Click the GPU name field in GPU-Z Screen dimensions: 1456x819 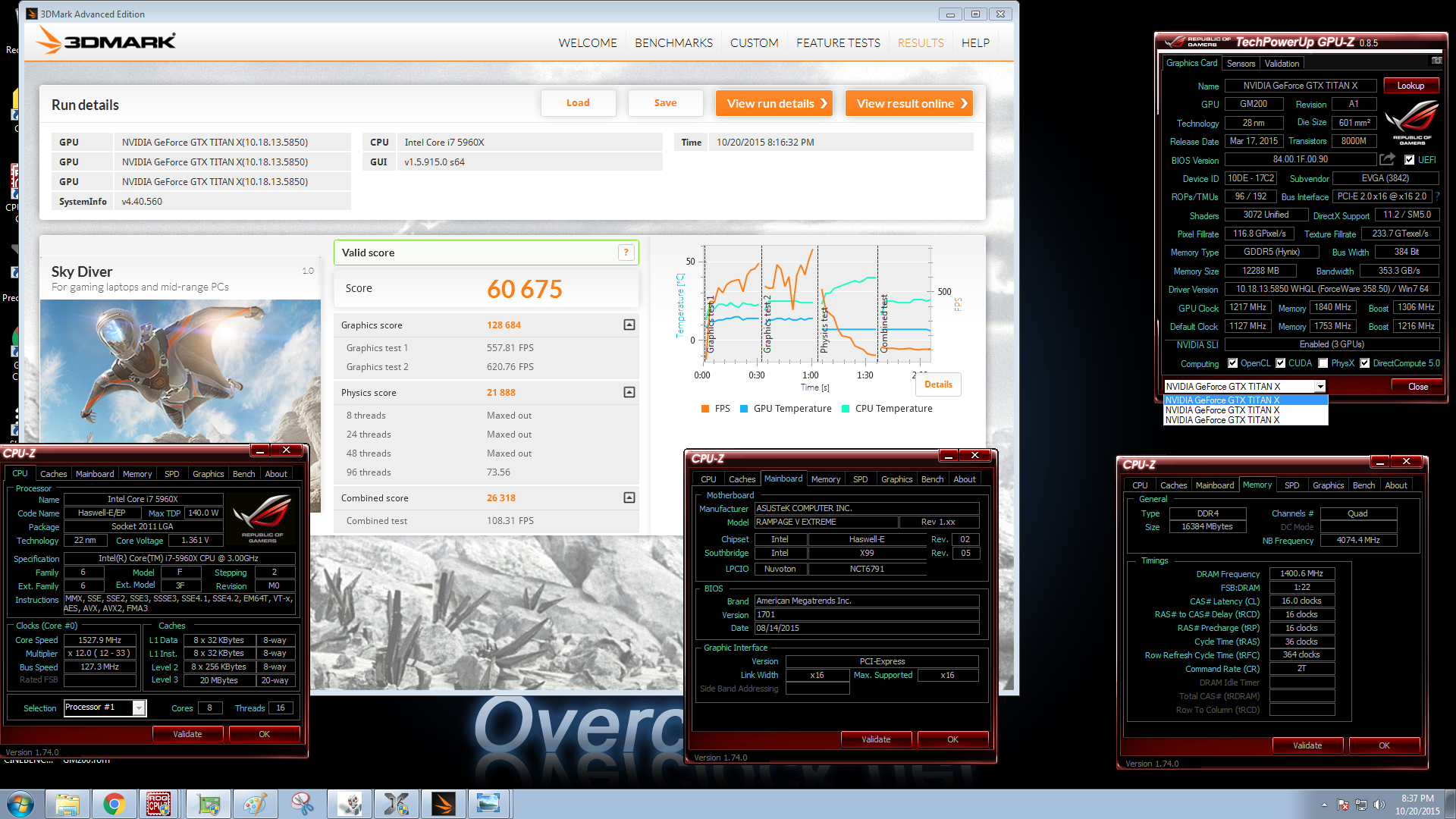[1300, 86]
